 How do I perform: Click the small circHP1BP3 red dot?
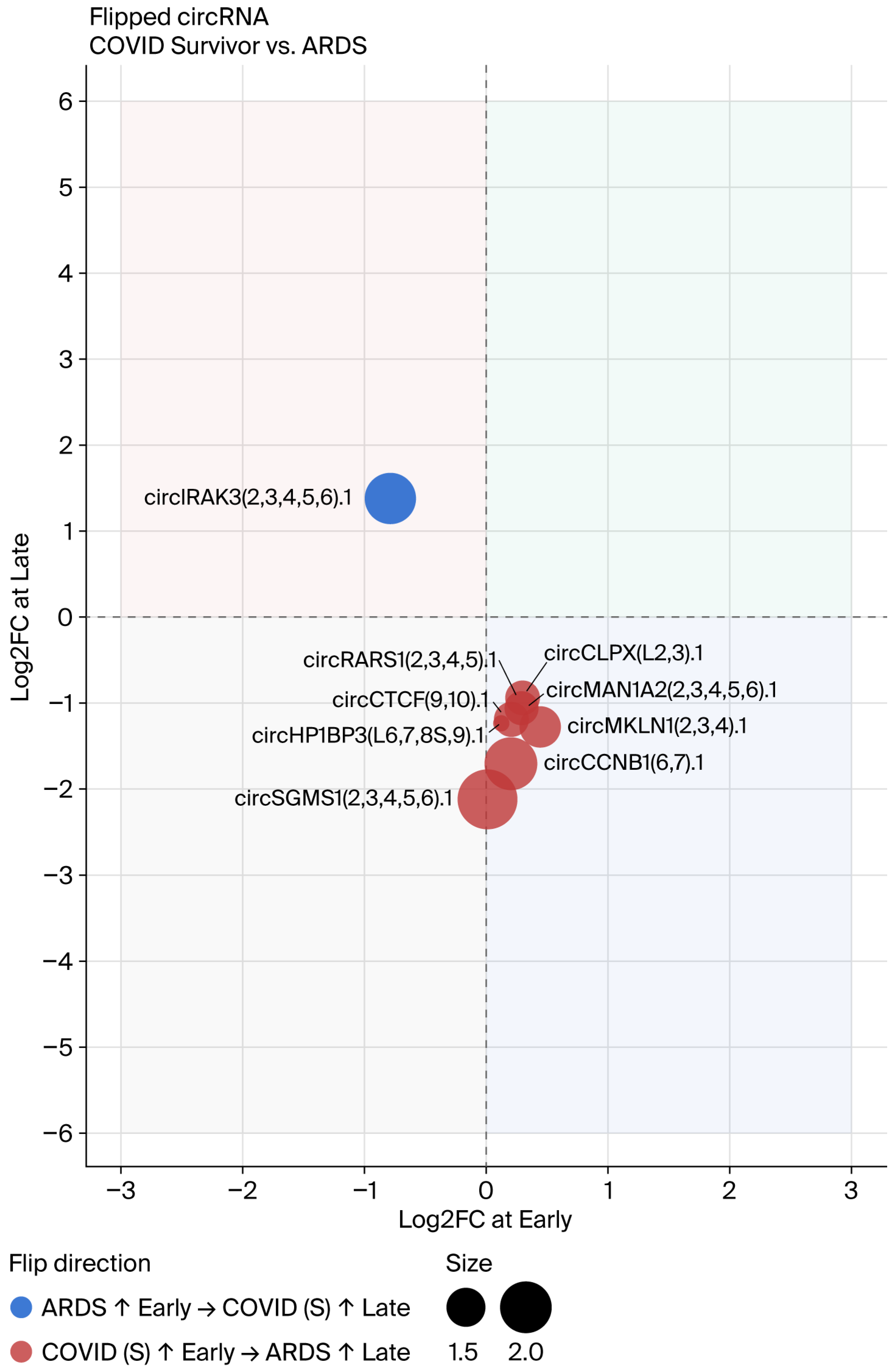tap(501, 722)
